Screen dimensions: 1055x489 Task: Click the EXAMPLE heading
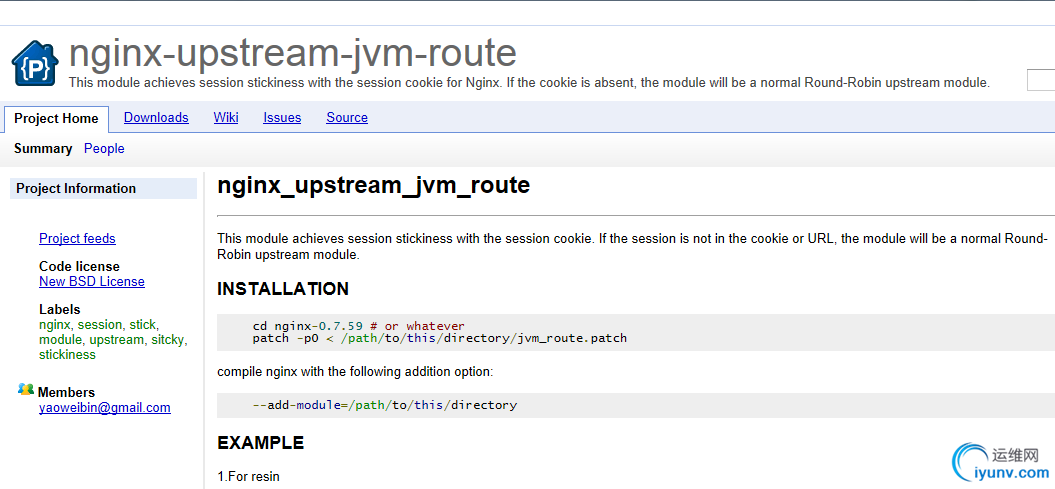(x=260, y=443)
